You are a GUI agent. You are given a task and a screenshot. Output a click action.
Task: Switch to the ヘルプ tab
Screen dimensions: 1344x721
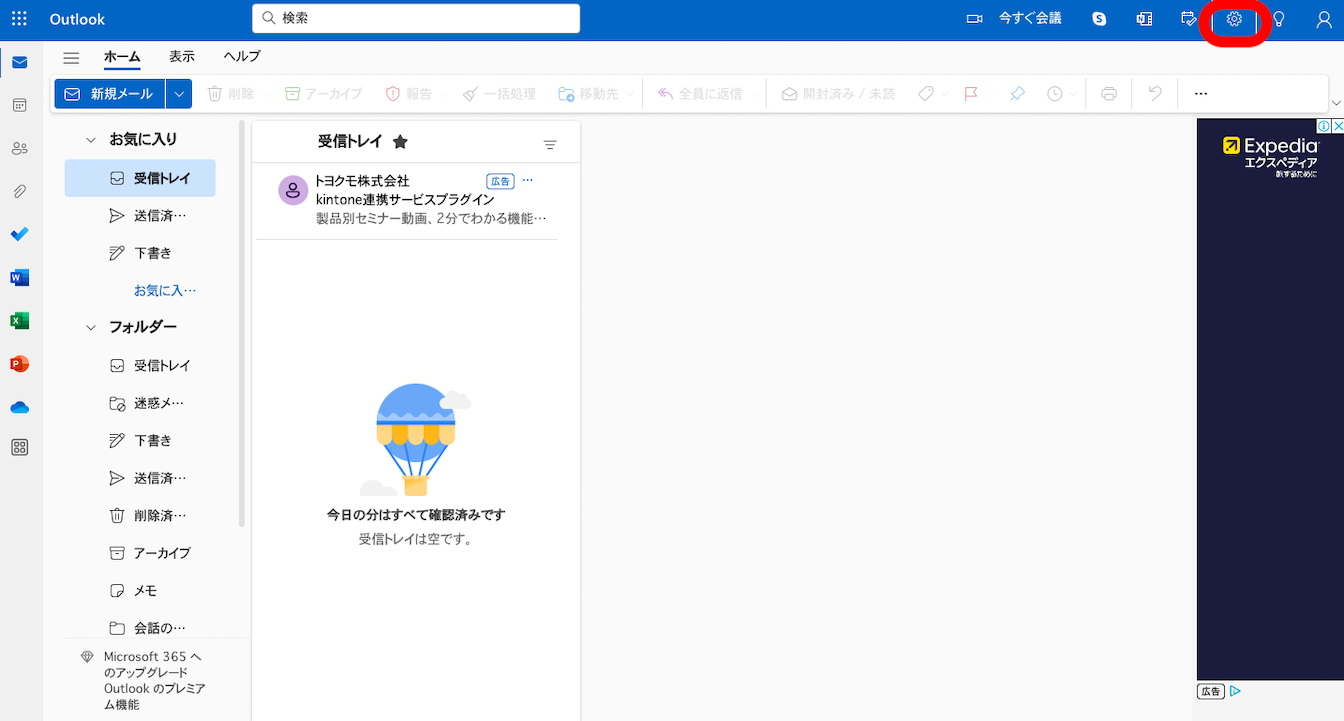click(x=242, y=57)
